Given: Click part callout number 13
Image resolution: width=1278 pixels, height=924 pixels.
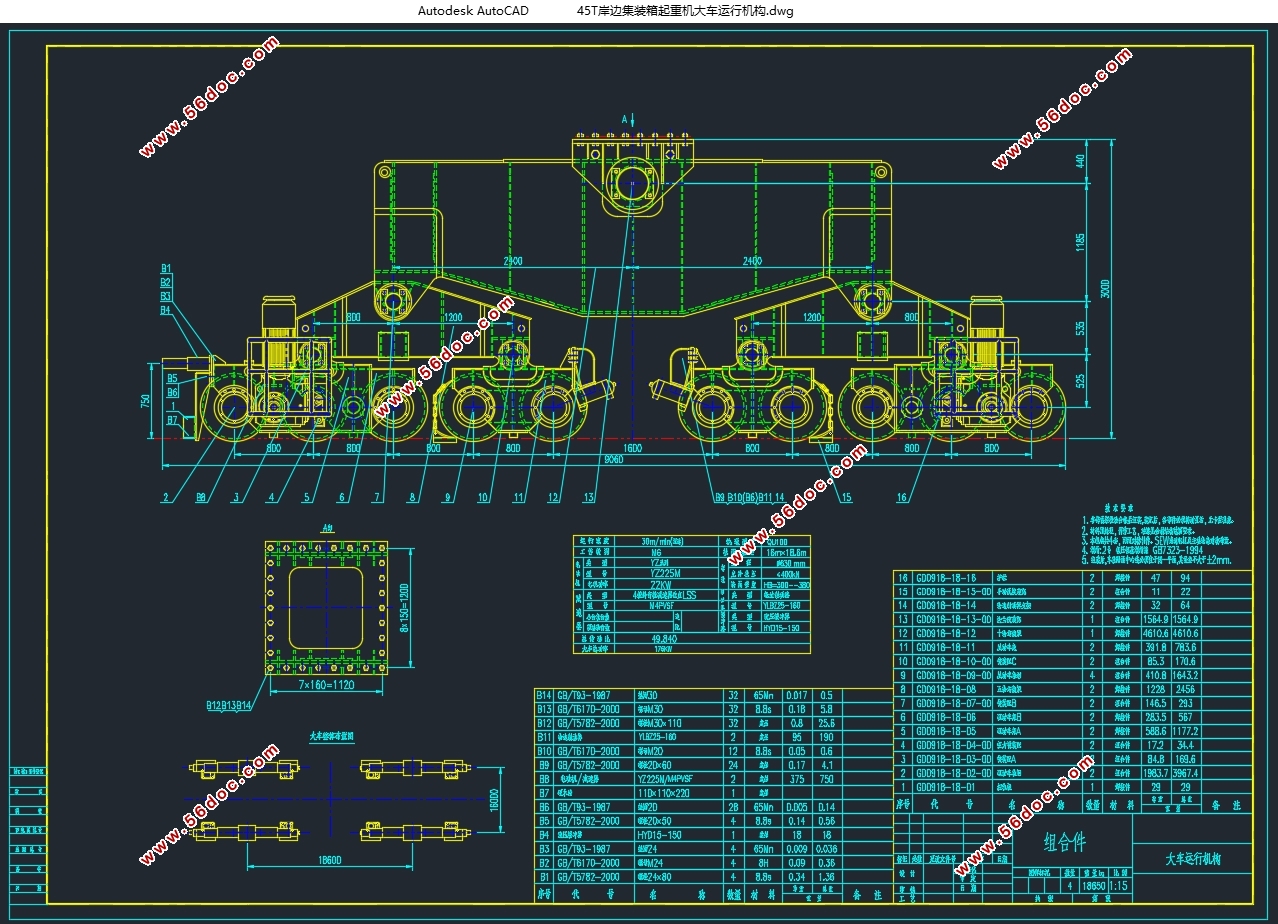Looking at the screenshot, I should 588,497.
